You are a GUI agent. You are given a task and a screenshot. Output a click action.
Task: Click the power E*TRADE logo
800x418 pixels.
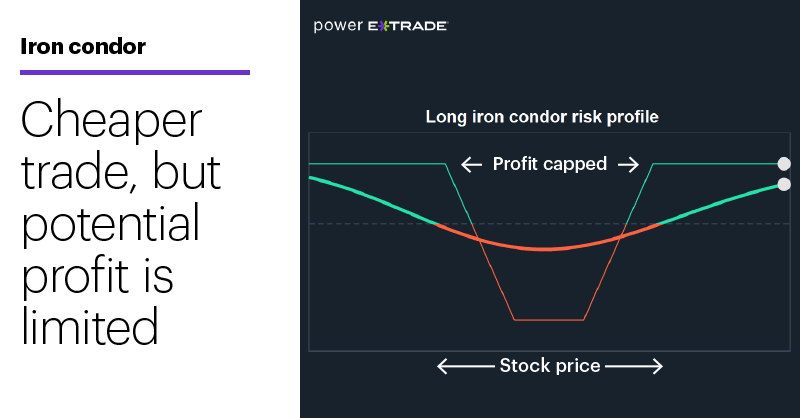click(381, 26)
